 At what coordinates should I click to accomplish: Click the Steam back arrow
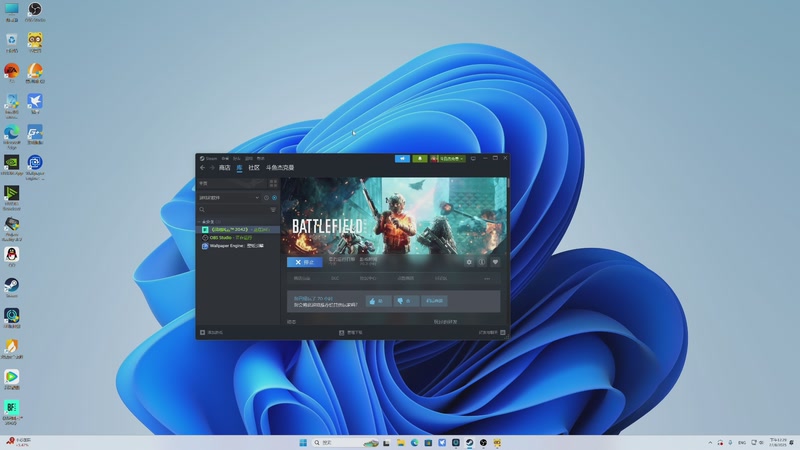pyautogui.click(x=203, y=168)
